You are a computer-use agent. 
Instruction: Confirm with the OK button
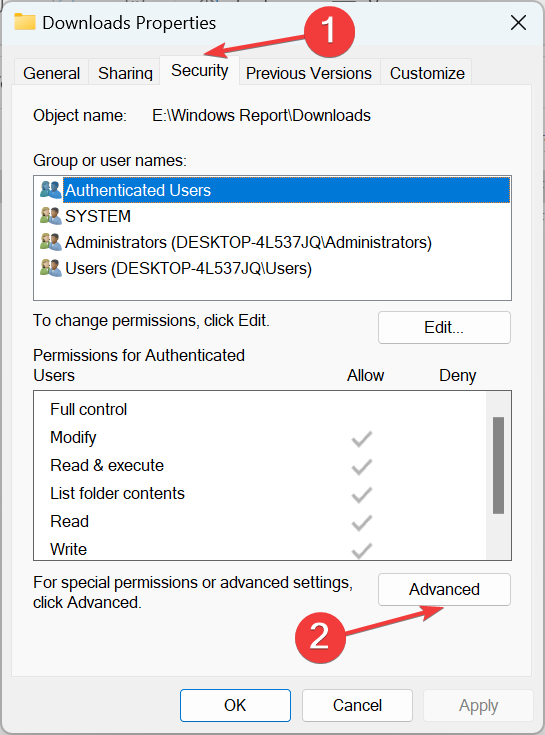[235, 705]
